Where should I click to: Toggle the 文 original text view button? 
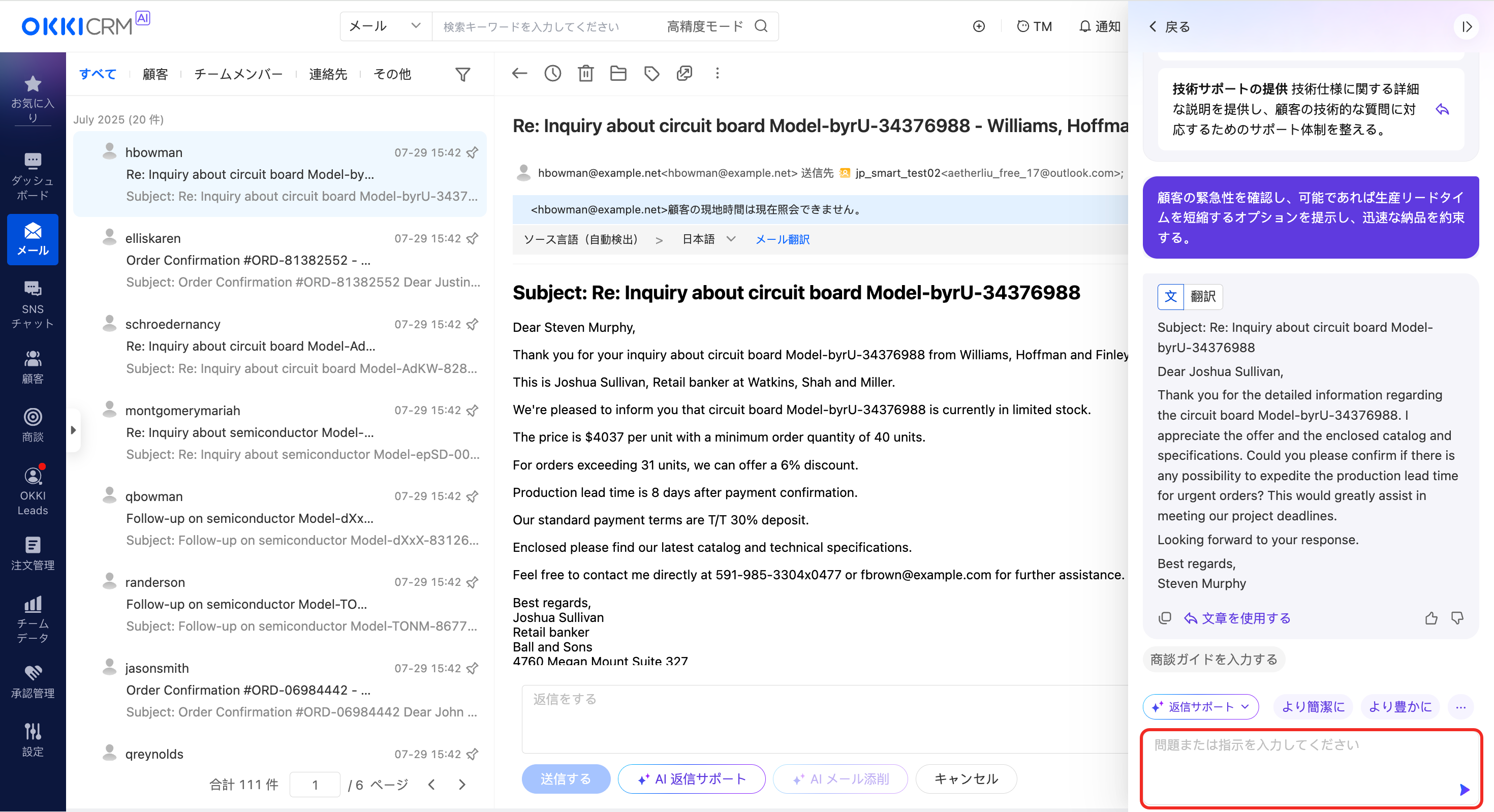tap(1170, 296)
